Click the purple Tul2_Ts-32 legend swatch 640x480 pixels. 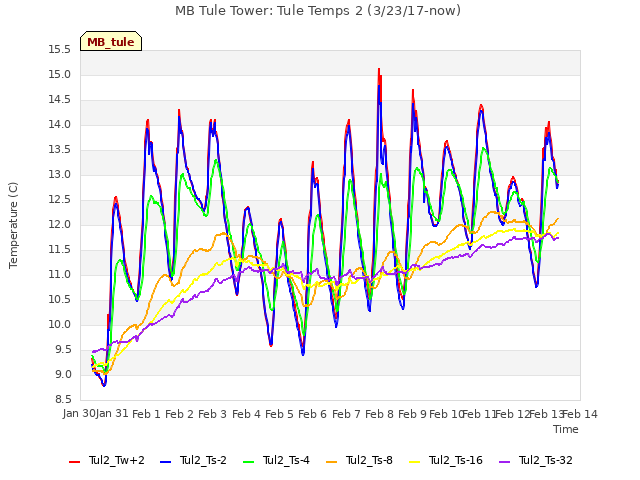(504, 462)
